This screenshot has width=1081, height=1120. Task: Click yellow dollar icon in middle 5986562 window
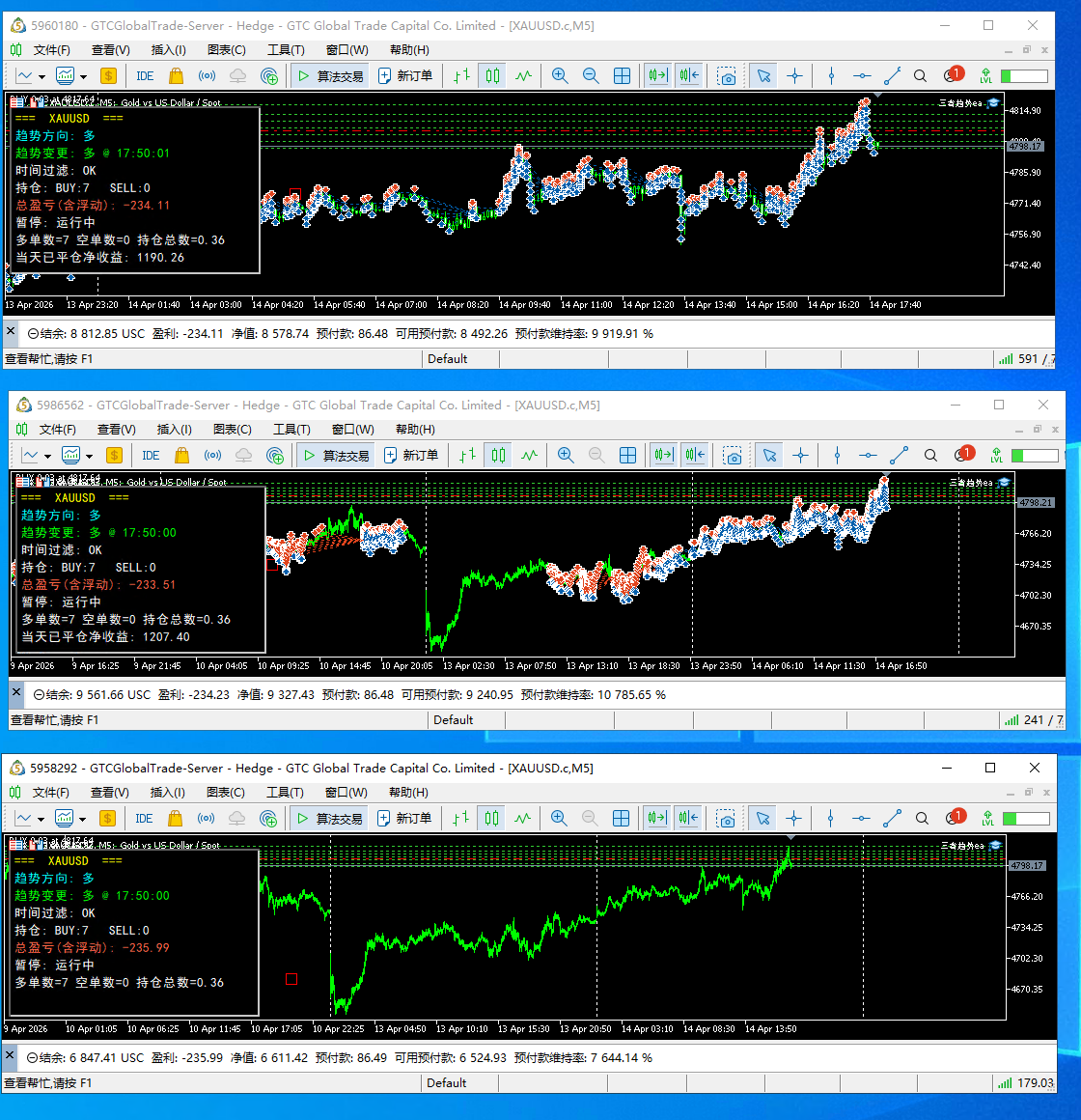(x=114, y=455)
